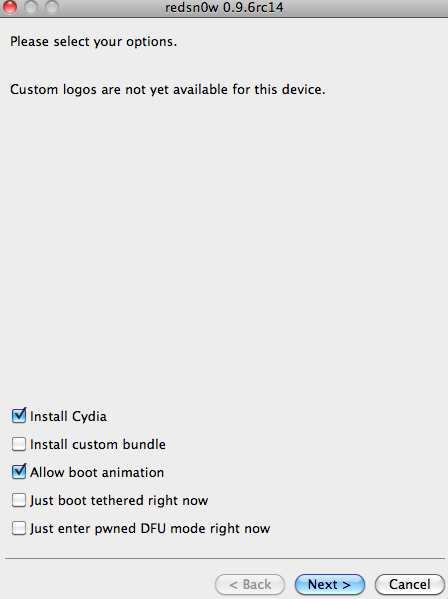Click the "Install custom bundle" label text
The image size is (448, 599).
click(98, 444)
